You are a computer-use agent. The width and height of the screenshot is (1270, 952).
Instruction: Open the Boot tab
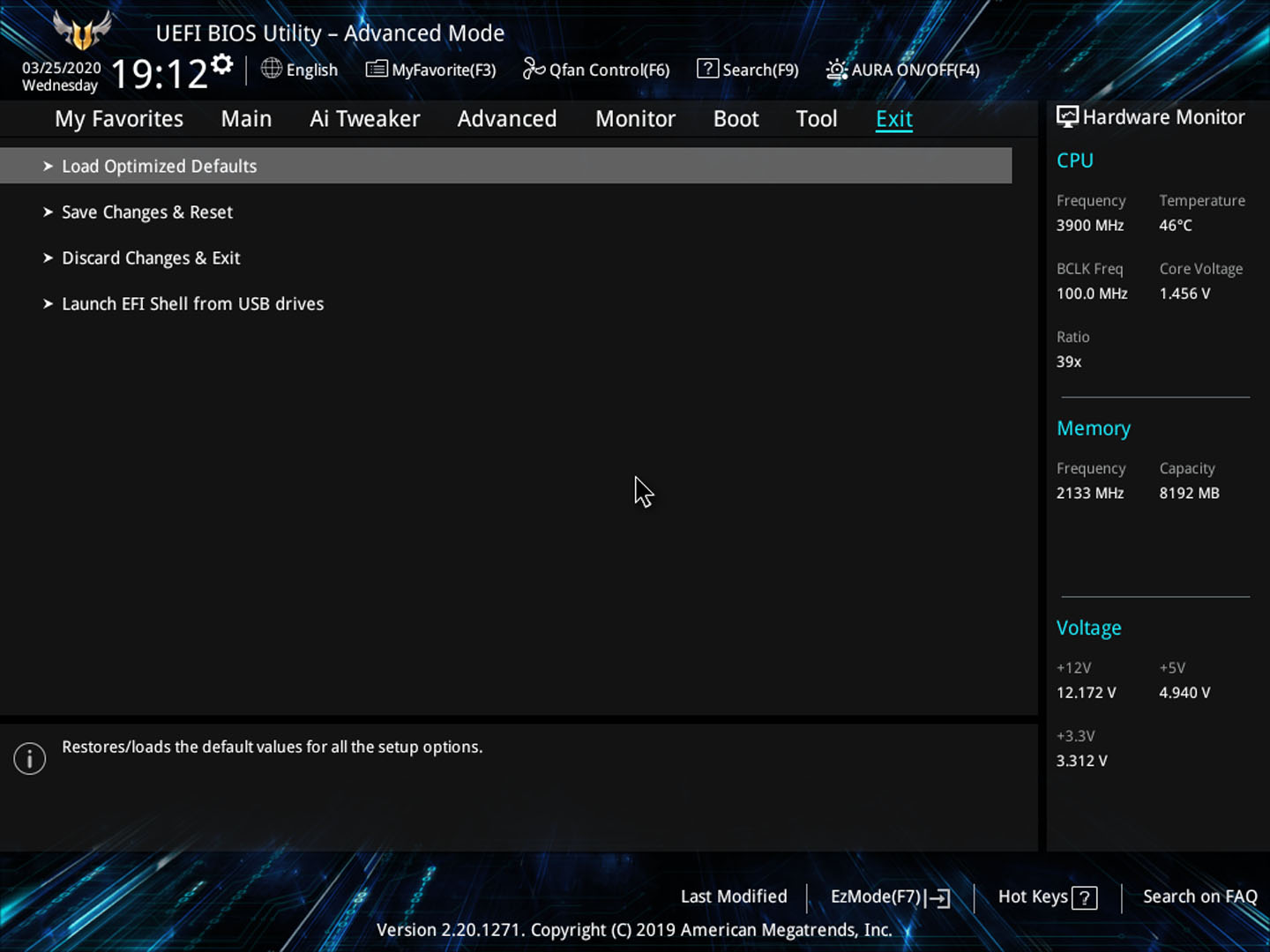click(736, 119)
